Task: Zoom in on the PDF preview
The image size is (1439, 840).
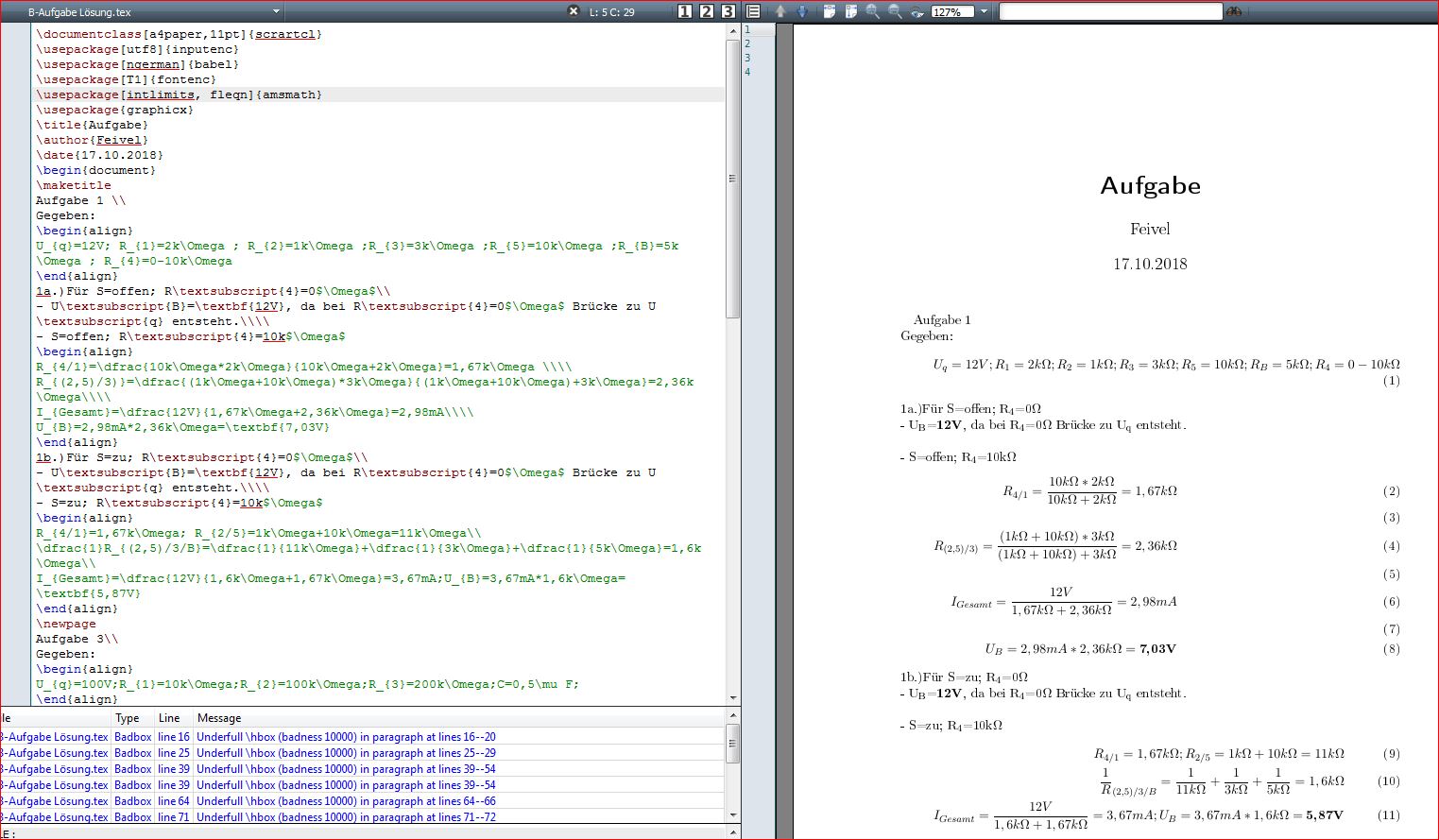Action: point(873,11)
